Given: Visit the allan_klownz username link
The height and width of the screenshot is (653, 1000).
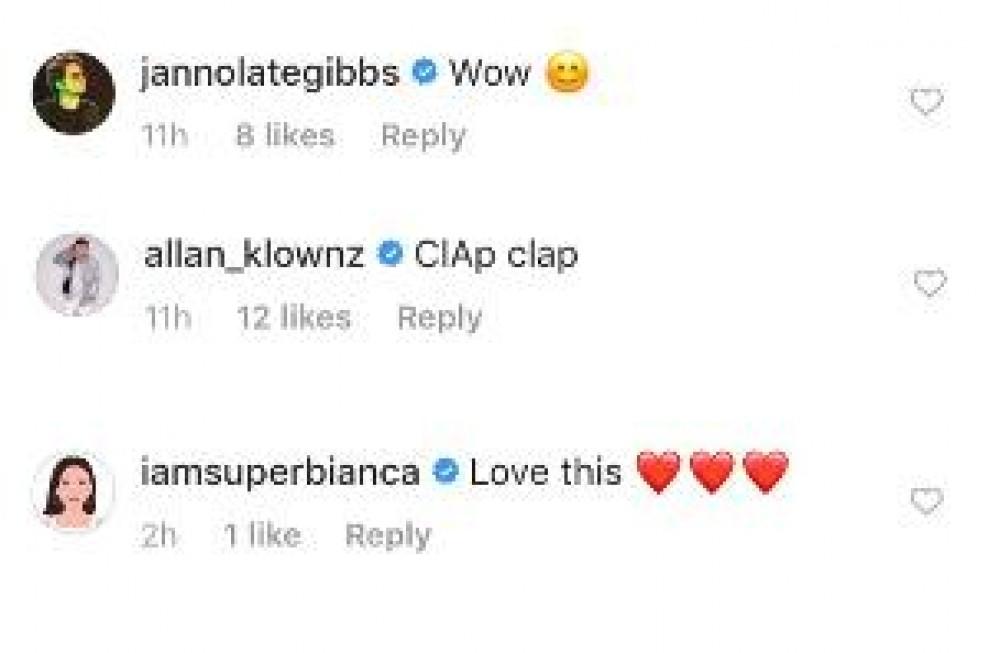Looking at the screenshot, I should point(256,255).
